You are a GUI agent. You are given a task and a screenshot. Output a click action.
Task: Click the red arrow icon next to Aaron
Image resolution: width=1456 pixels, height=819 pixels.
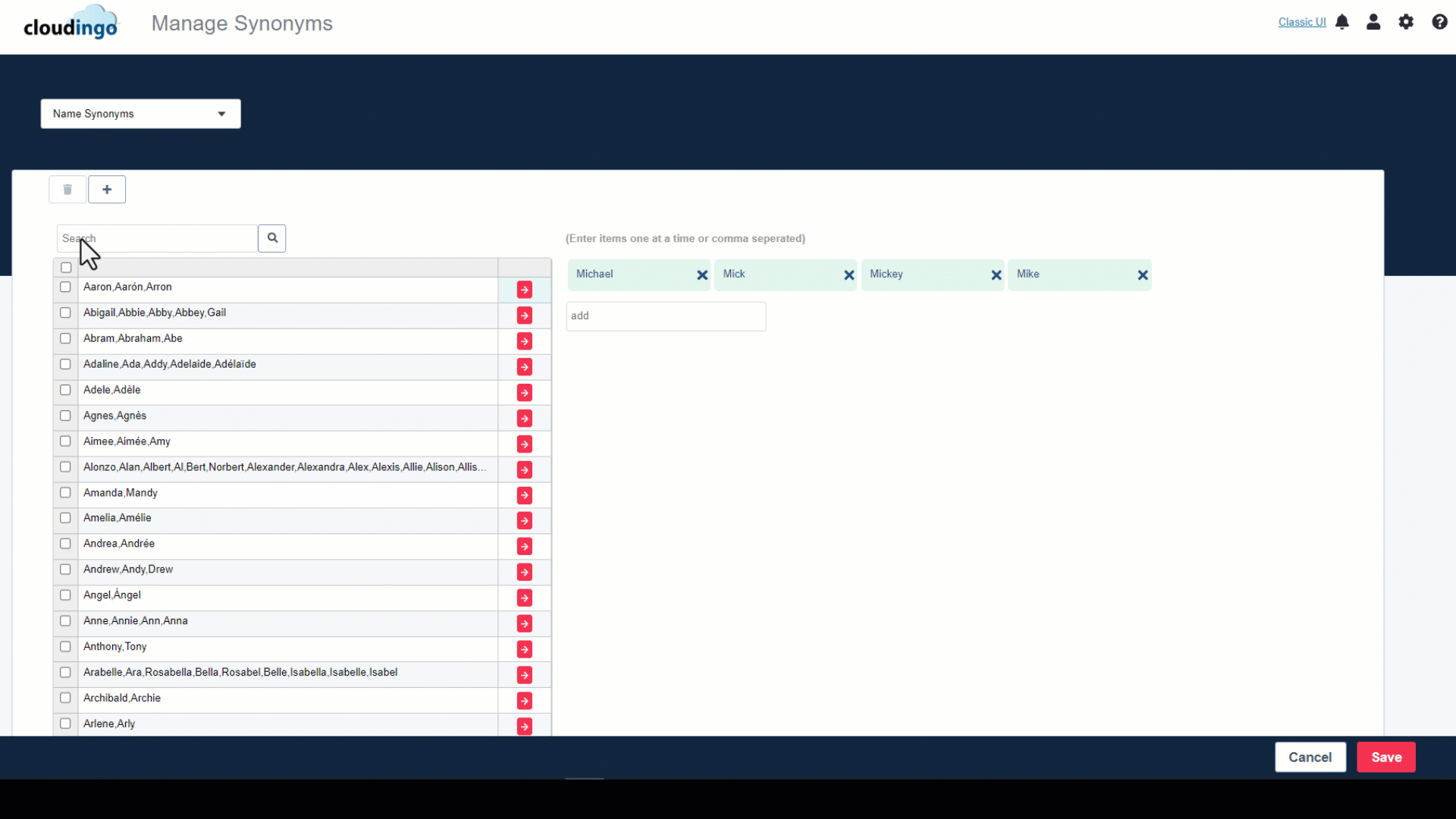click(x=524, y=290)
